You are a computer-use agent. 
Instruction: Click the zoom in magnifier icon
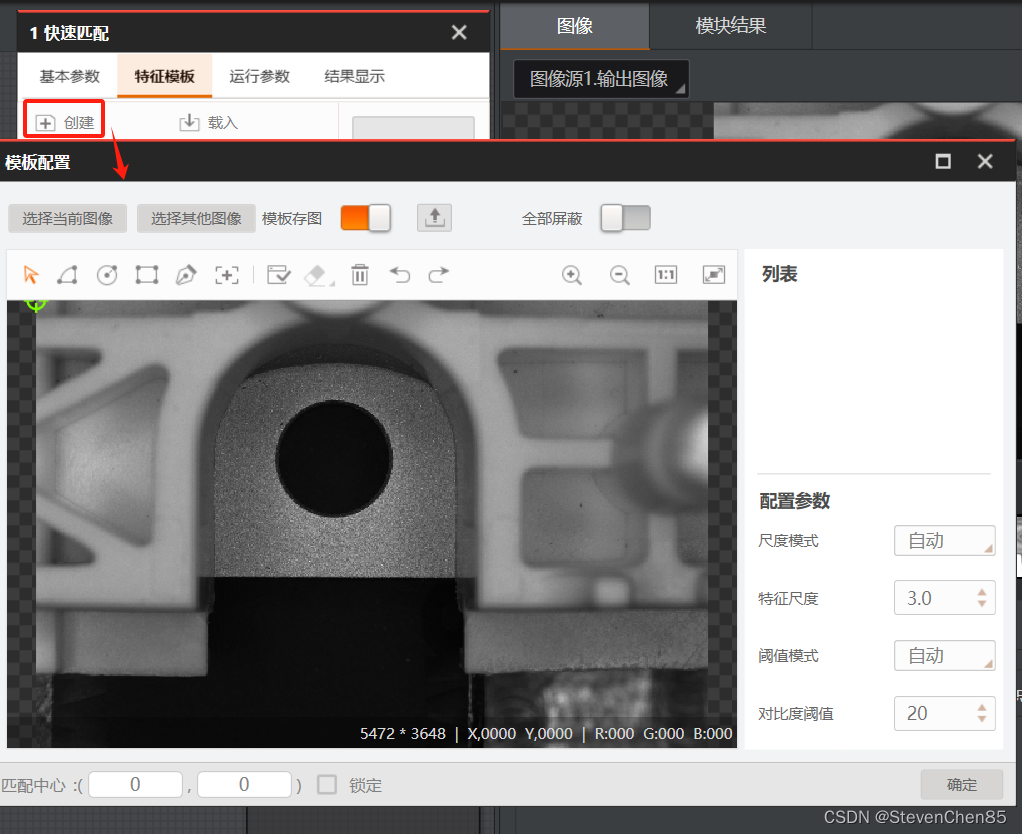coord(572,274)
